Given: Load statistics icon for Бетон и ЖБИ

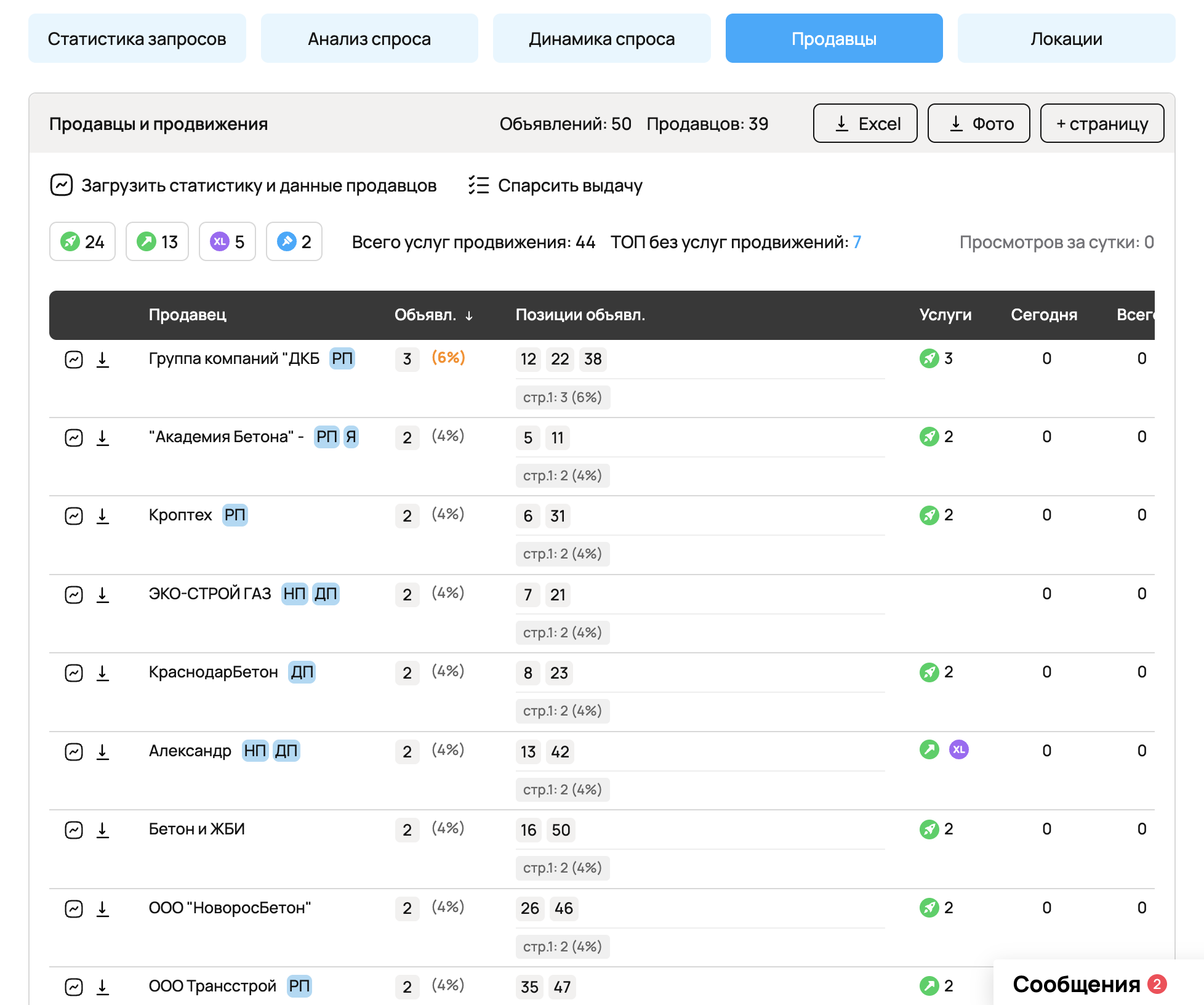Looking at the screenshot, I should [74, 829].
